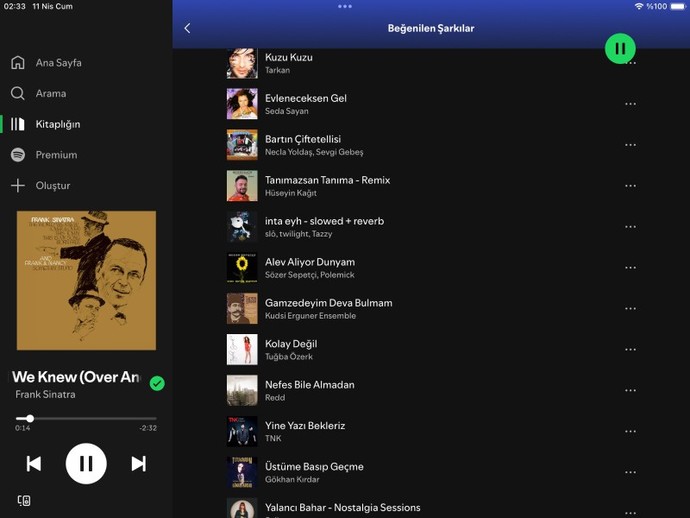Click the playback progress slider
The image size is (690, 518).
tap(86, 418)
